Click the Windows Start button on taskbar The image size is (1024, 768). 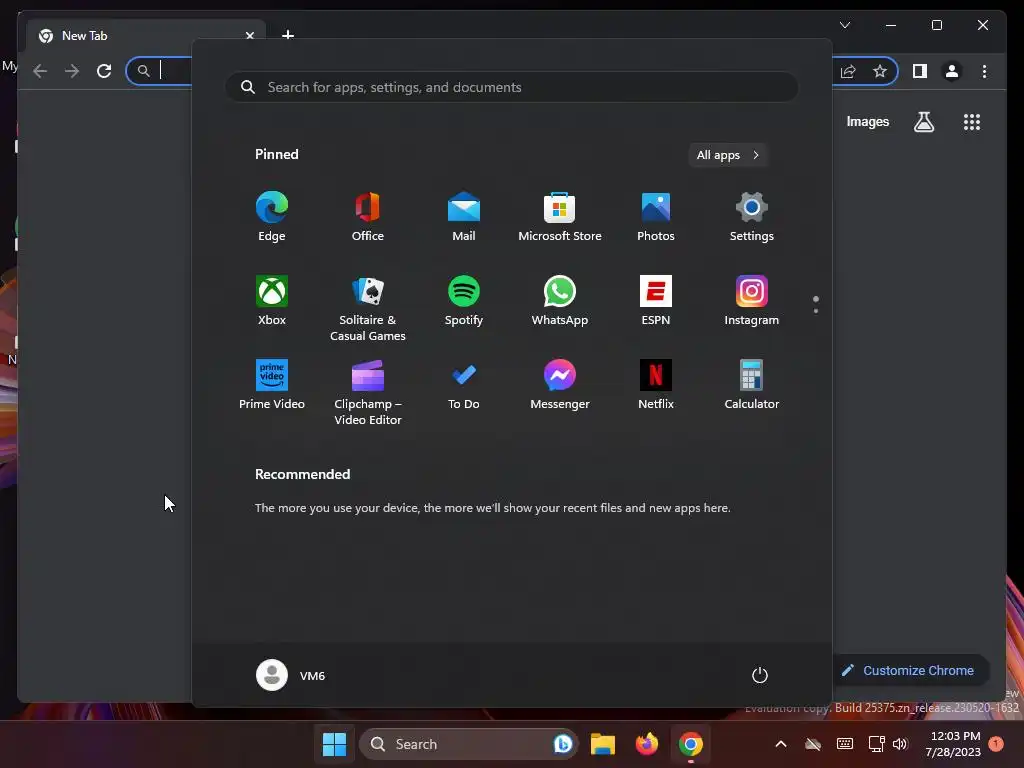[x=334, y=744]
